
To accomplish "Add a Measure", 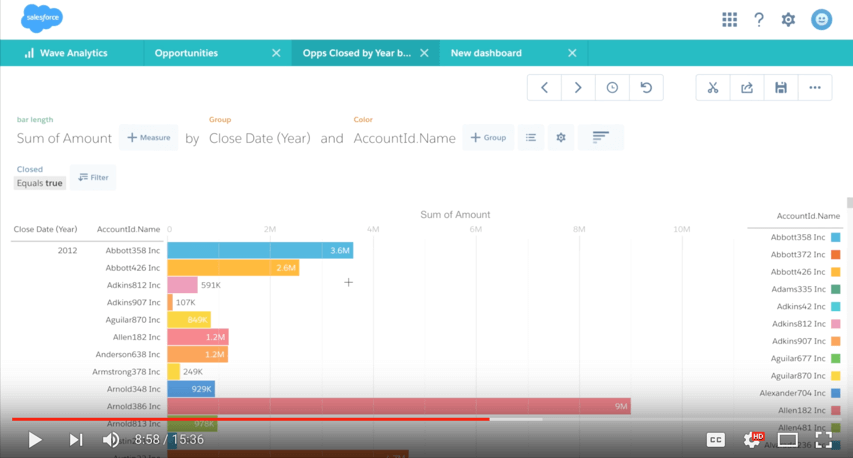I will 149,138.
